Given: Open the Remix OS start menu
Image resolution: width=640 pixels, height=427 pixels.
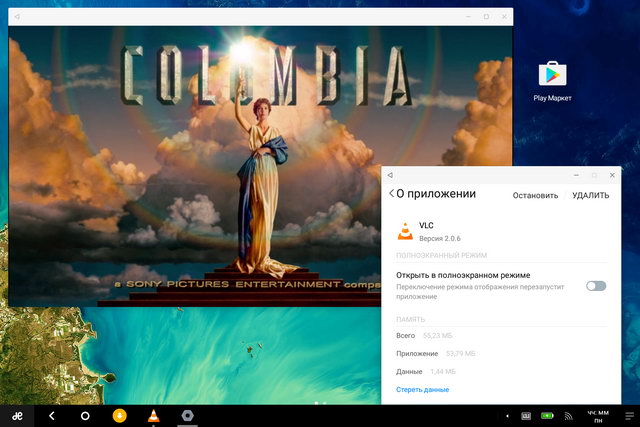Looking at the screenshot, I should click(17, 416).
